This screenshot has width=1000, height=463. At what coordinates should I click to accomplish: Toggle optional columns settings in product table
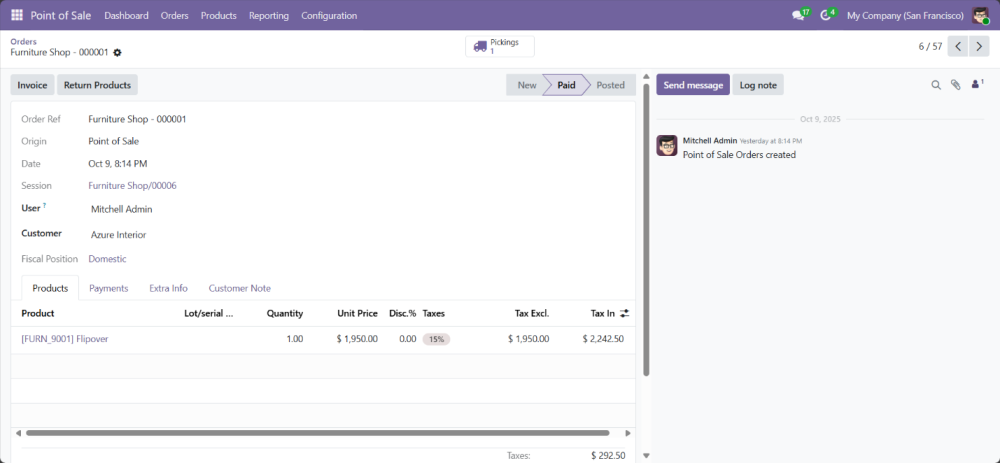click(x=625, y=313)
